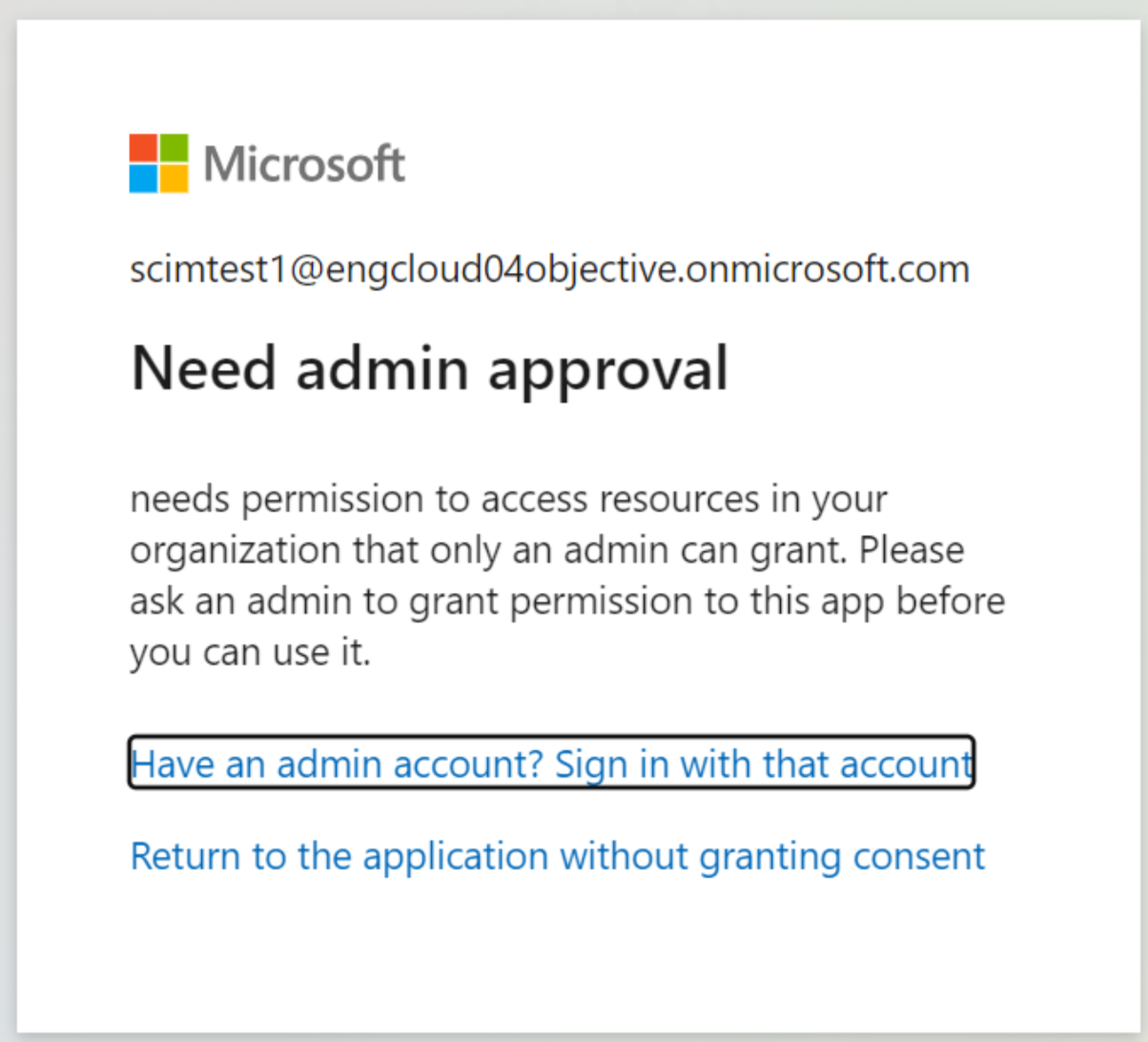The image size is (1148, 1042).
Task: Click the word 'approval' in the heading
Action: point(608,370)
